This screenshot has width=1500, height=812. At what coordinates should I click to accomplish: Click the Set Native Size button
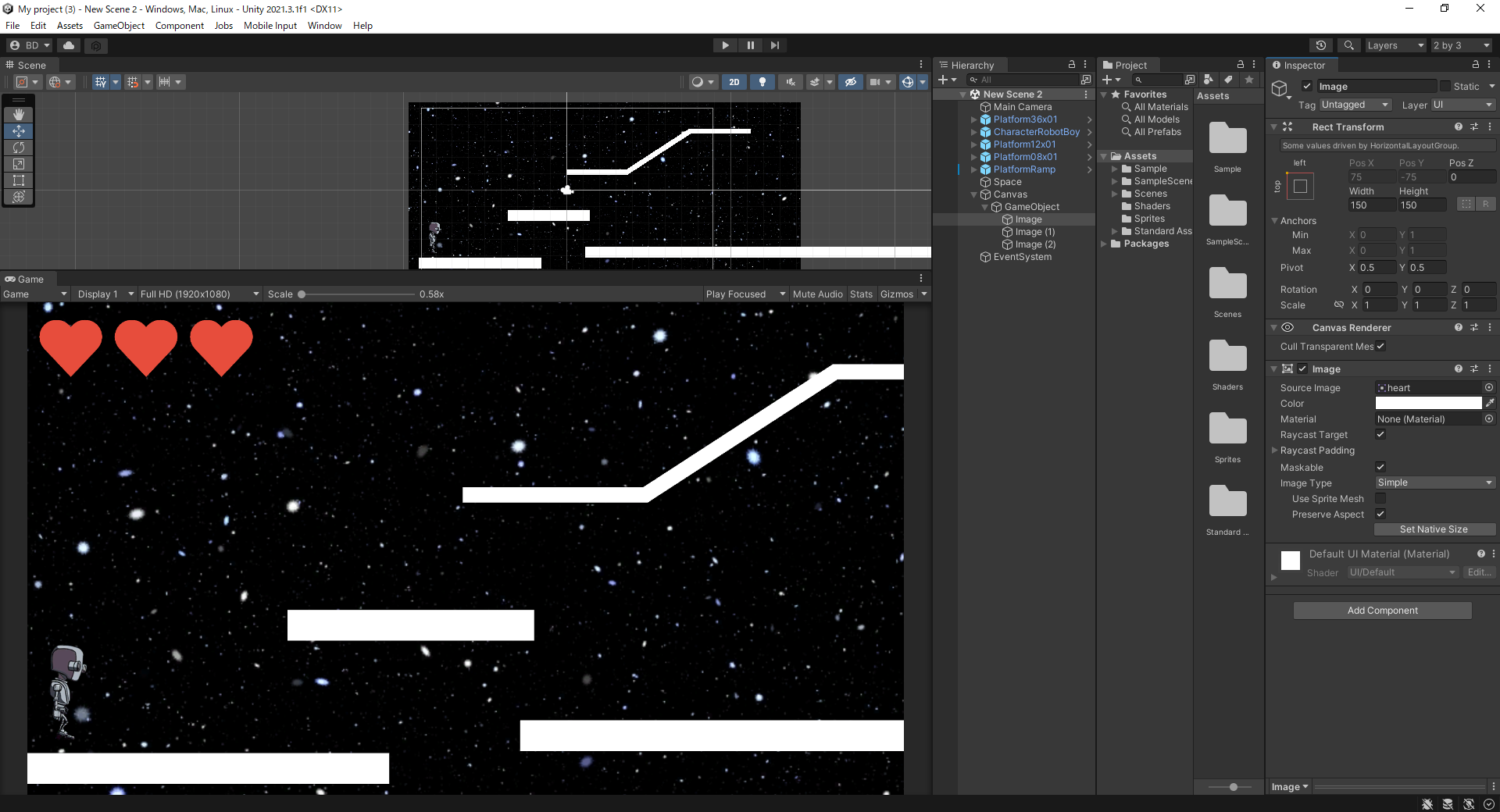pyautogui.click(x=1434, y=529)
